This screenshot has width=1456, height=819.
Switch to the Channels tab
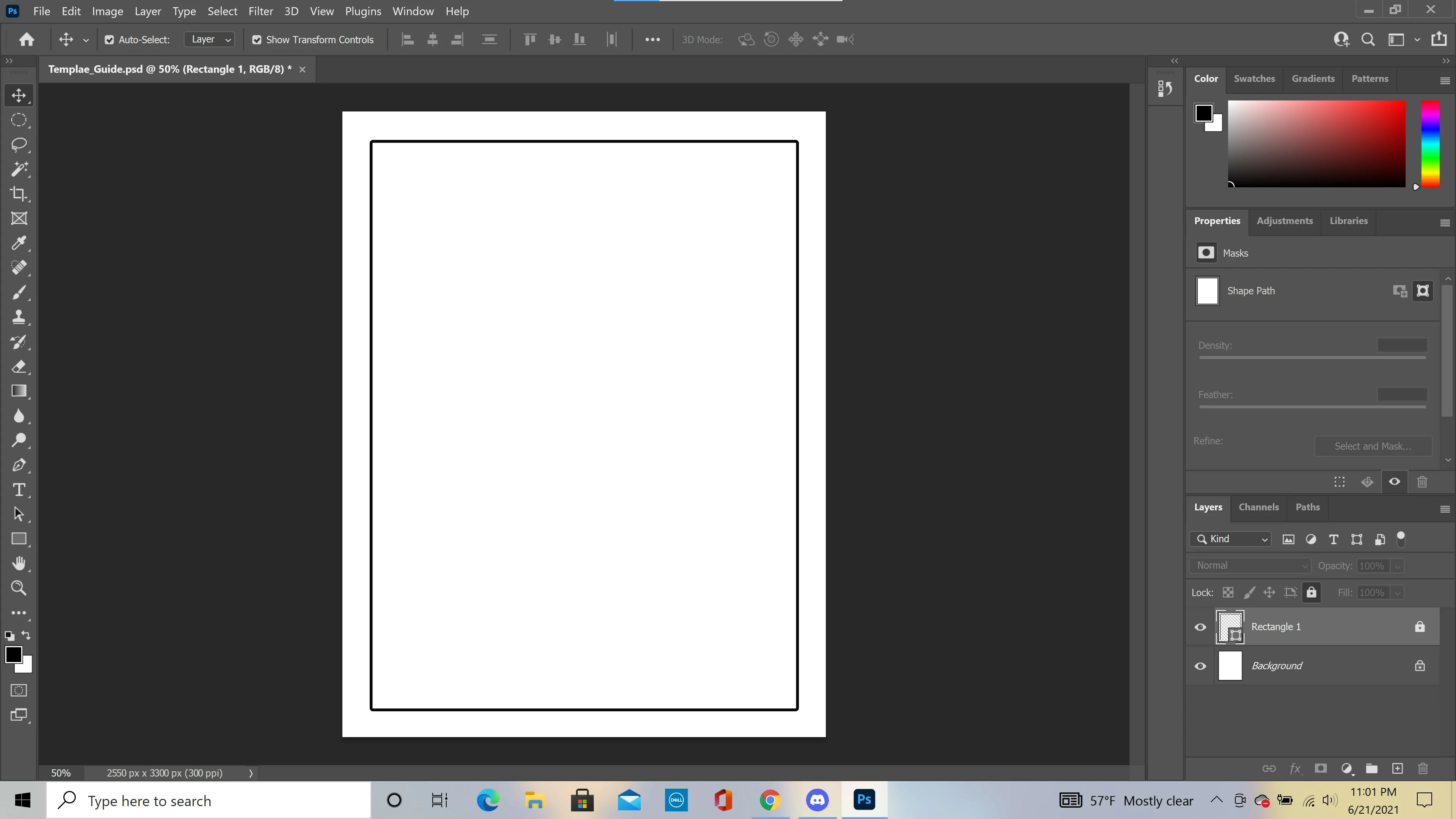click(x=1258, y=507)
